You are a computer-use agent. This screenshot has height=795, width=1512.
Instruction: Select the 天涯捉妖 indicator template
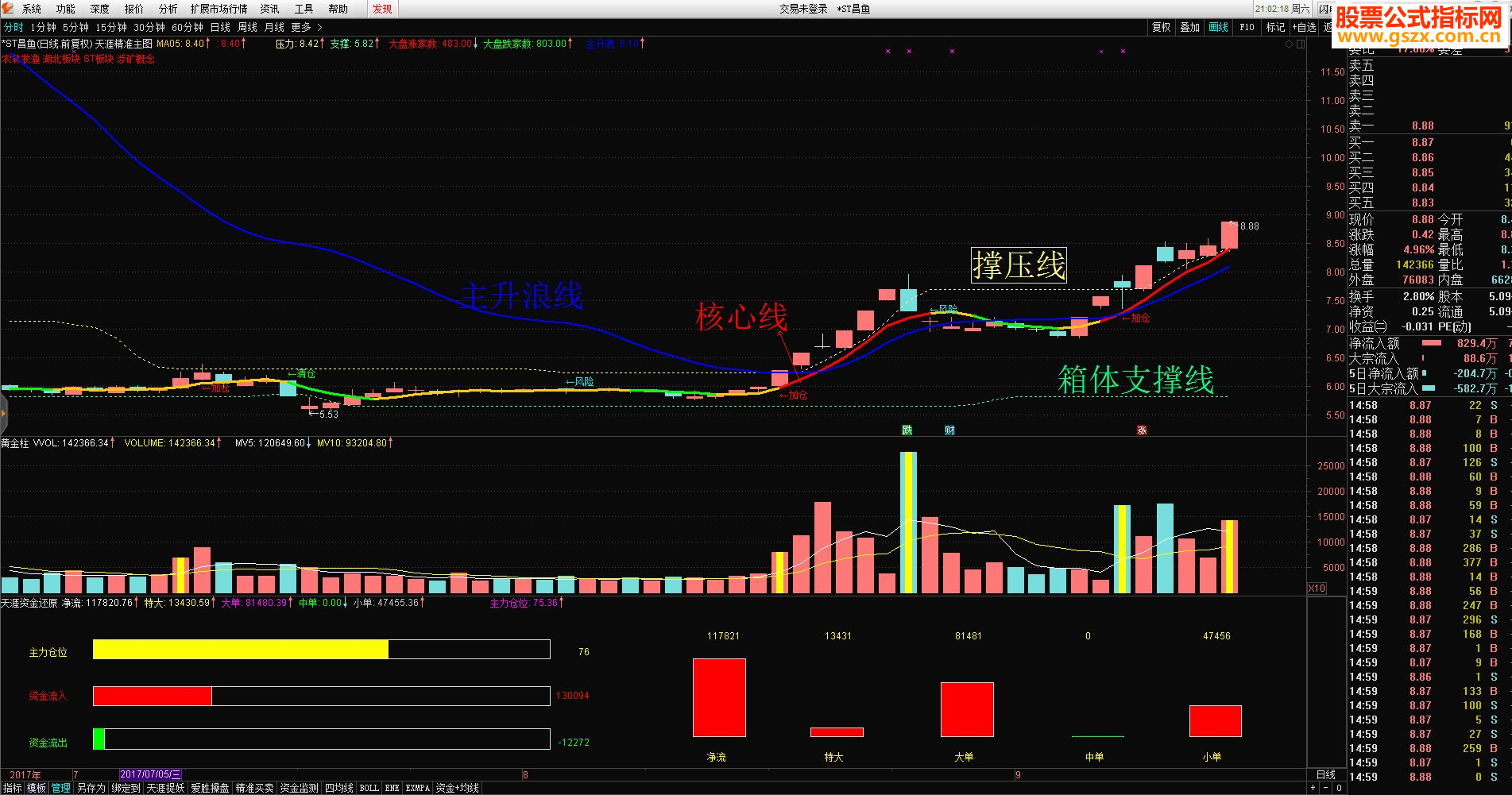tap(165, 788)
